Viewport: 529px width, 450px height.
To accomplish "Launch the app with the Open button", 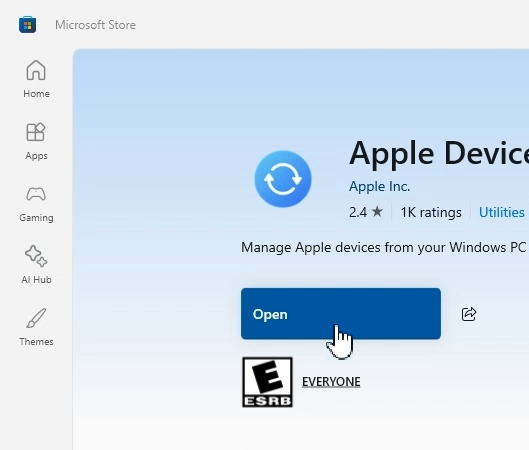I will click(x=341, y=314).
